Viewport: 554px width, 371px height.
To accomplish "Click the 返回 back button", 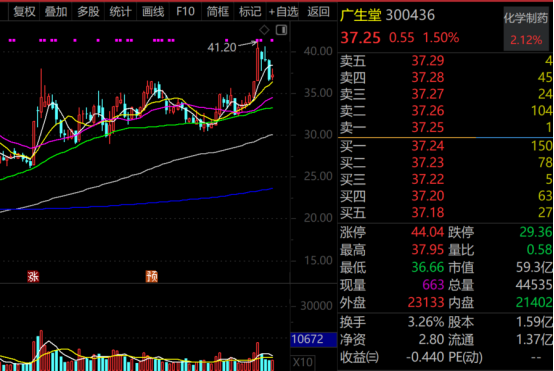I will pos(318,12).
